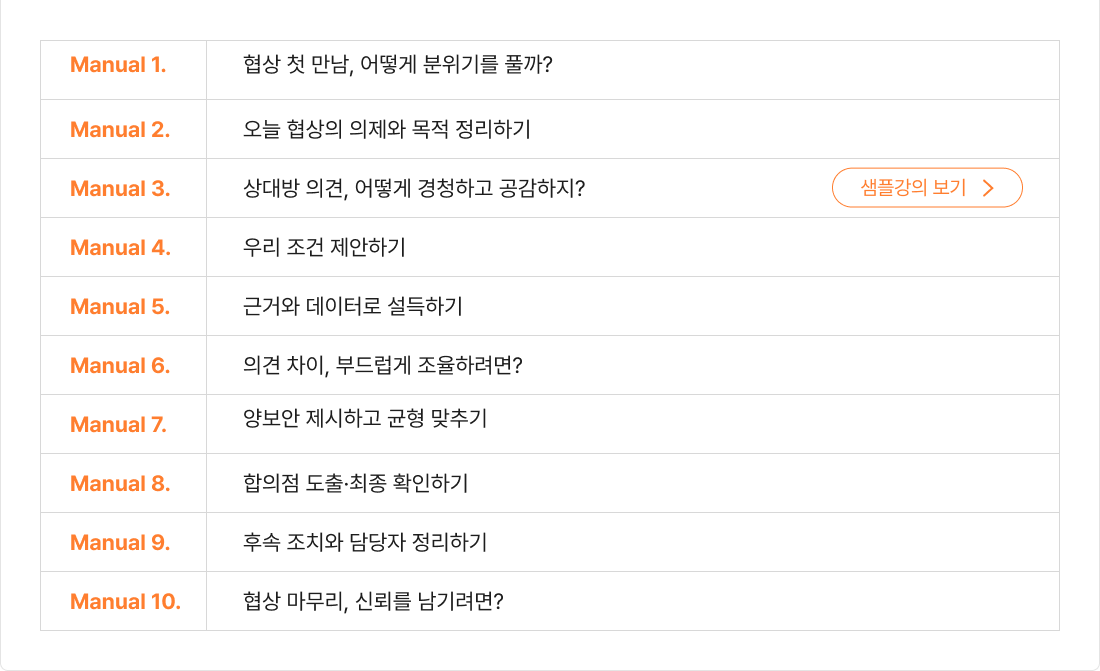Select the Manual 7. label
This screenshot has width=1100, height=671.
pos(118,425)
